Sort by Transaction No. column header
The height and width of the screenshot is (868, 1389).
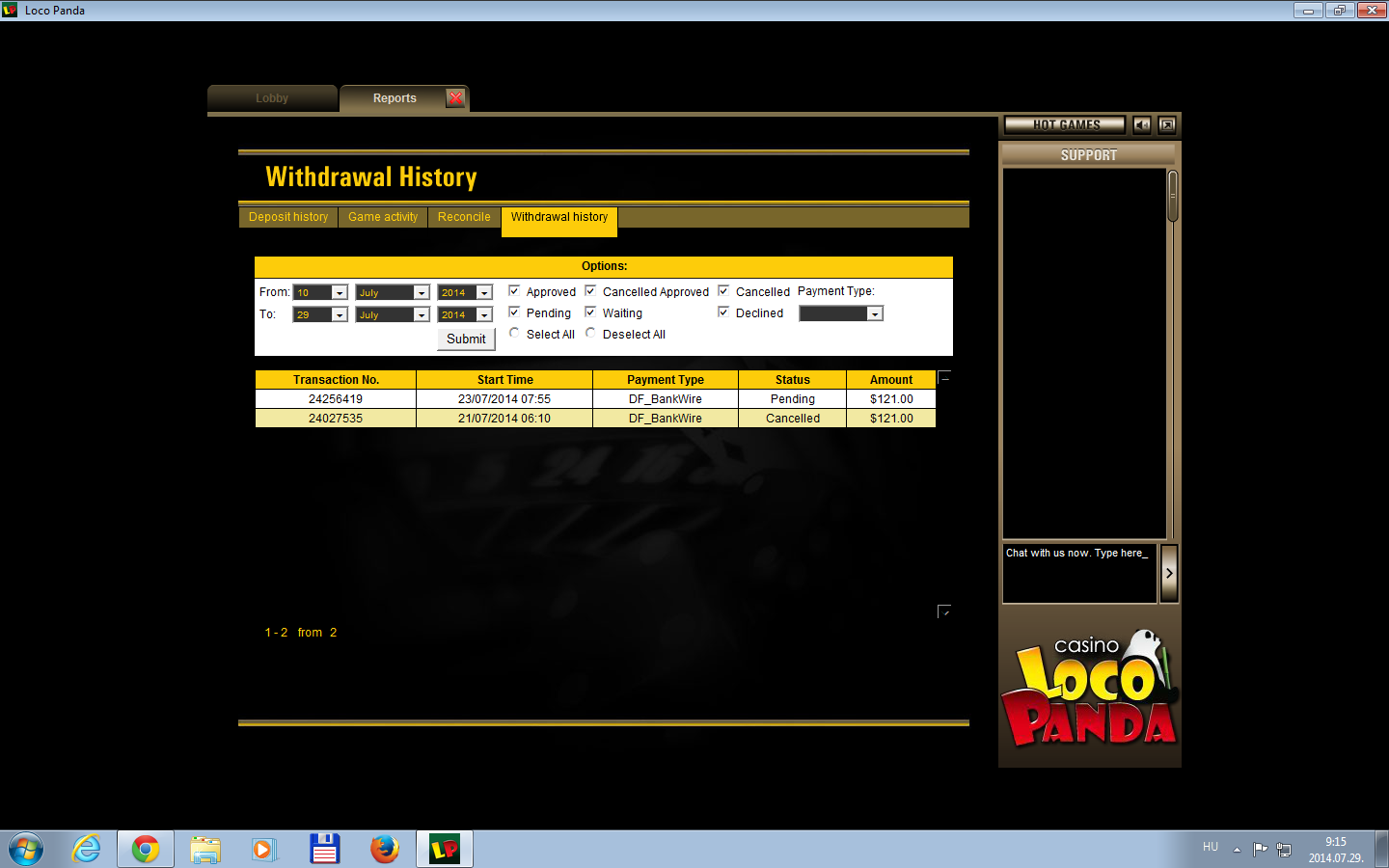(x=336, y=380)
